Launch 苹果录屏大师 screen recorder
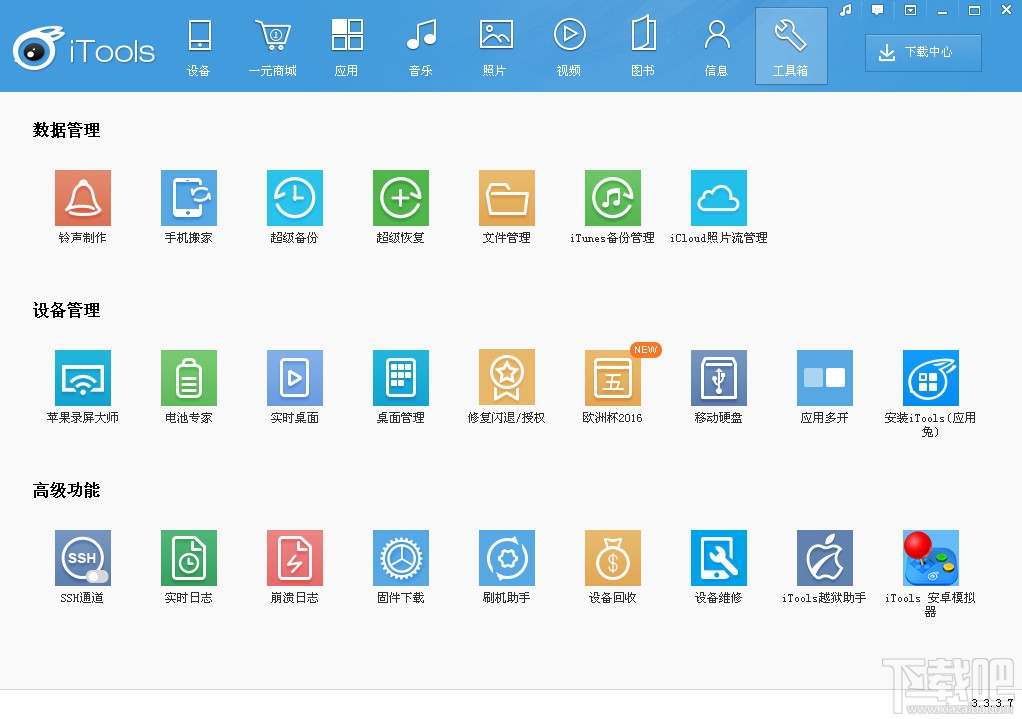 [83, 376]
